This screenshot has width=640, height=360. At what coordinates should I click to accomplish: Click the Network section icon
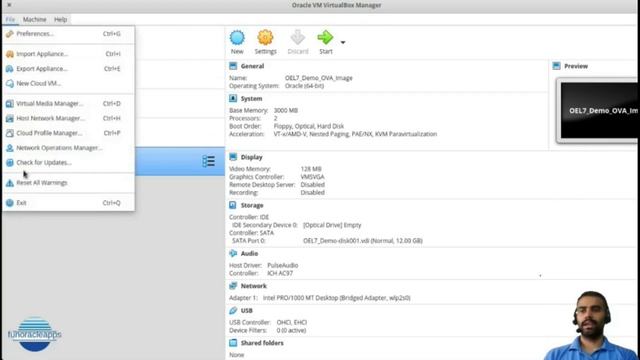point(233,286)
